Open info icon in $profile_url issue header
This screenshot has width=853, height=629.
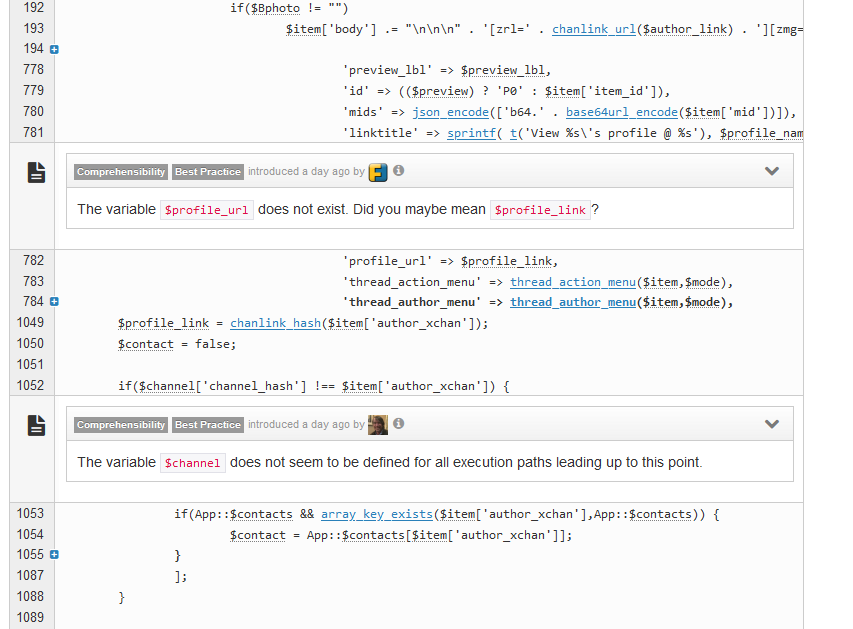[399, 171]
